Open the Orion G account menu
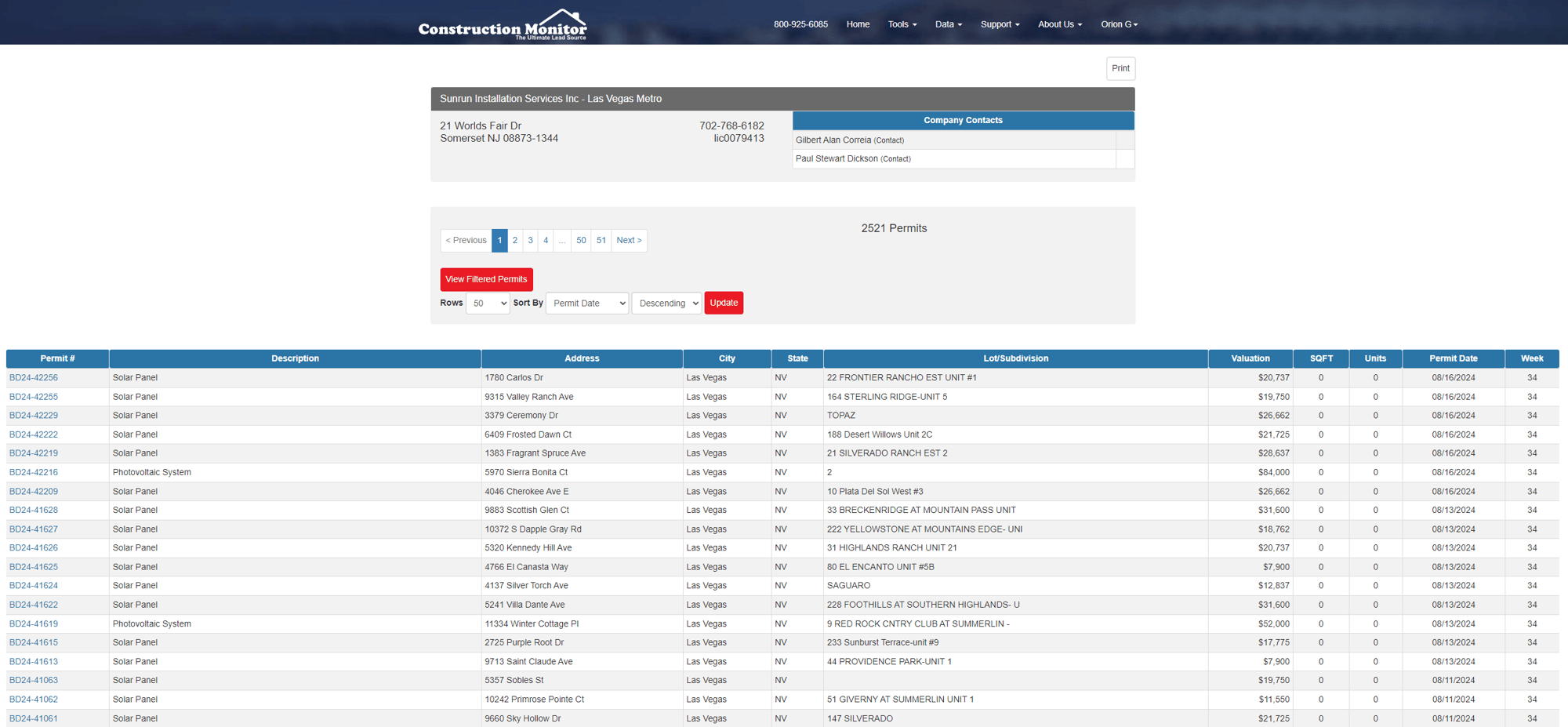The image size is (1568, 727). tap(1119, 24)
